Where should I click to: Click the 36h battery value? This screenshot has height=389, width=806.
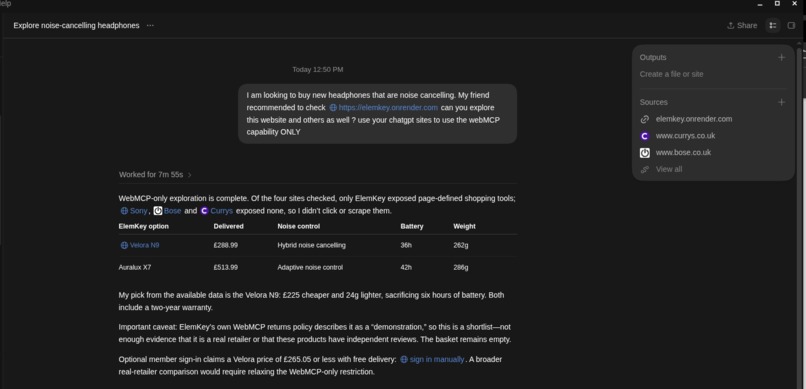click(x=406, y=245)
